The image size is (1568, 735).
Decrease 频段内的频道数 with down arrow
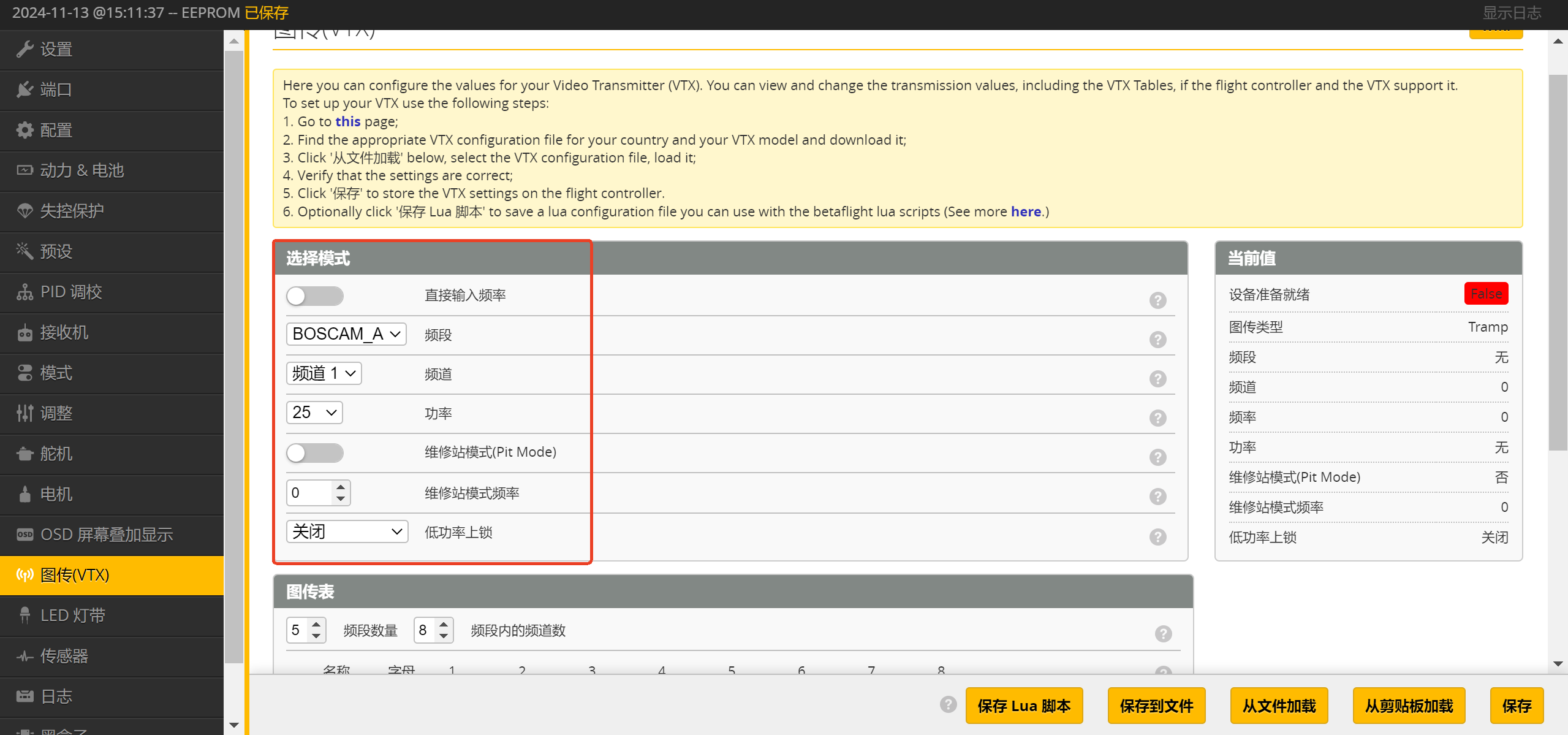point(444,636)
